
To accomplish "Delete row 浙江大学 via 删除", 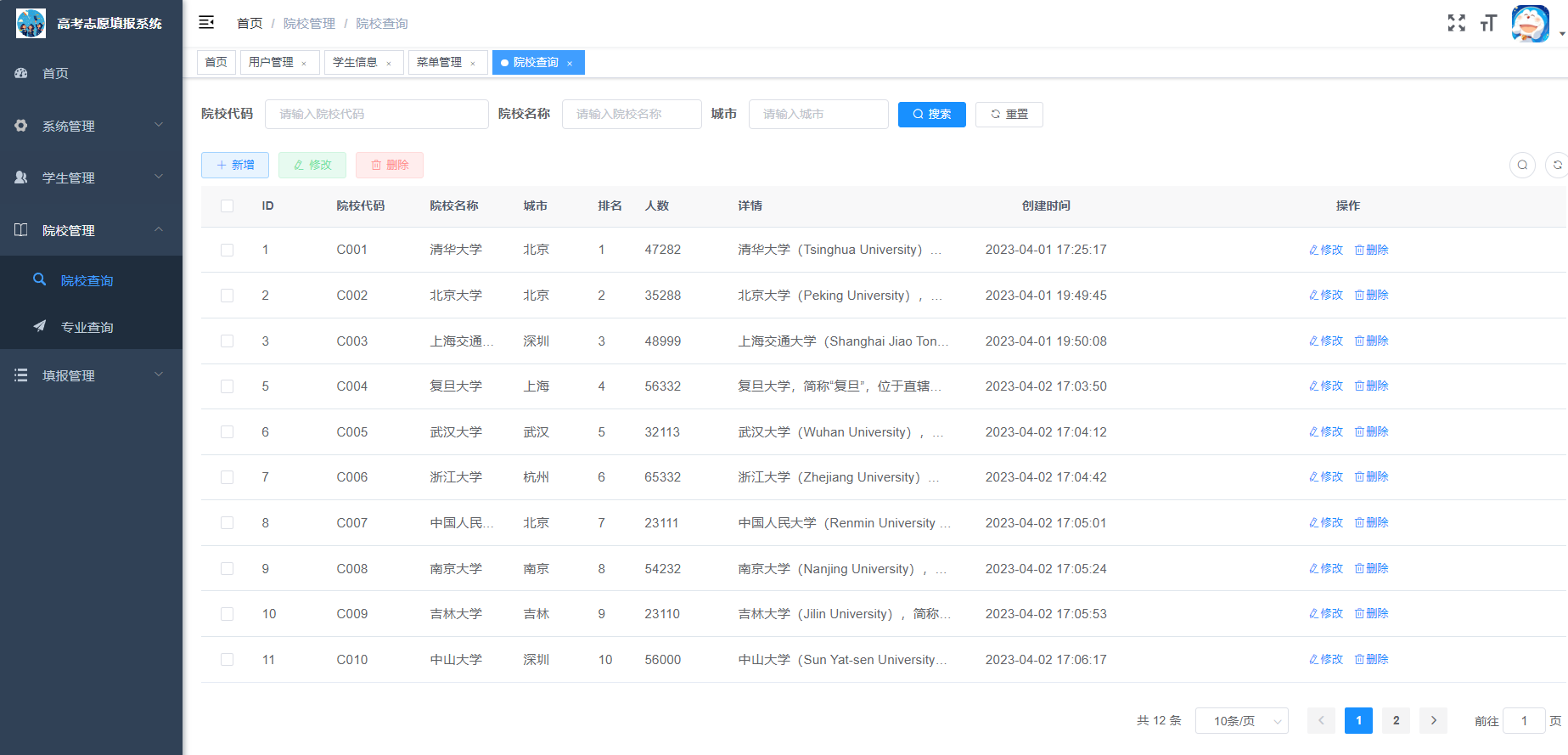I will 1371,476.
